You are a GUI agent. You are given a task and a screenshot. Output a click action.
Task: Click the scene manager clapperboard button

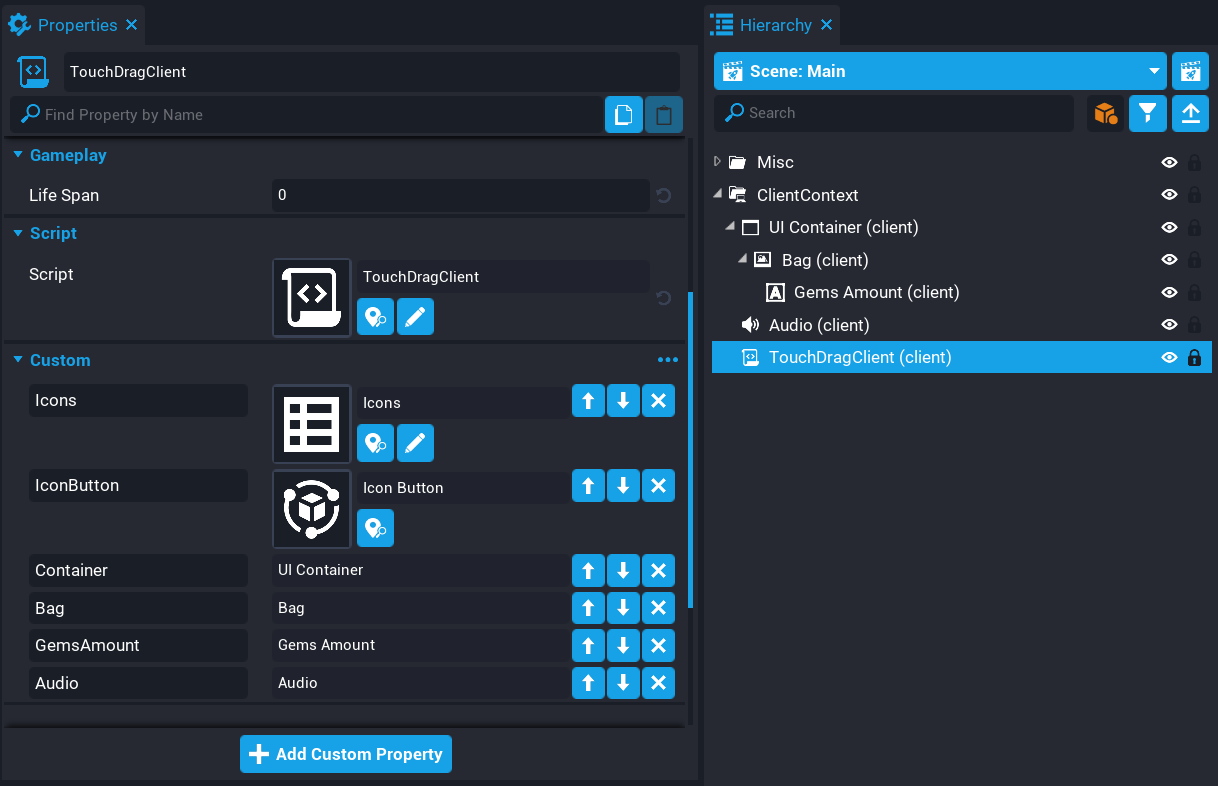tap(1190, 71)
